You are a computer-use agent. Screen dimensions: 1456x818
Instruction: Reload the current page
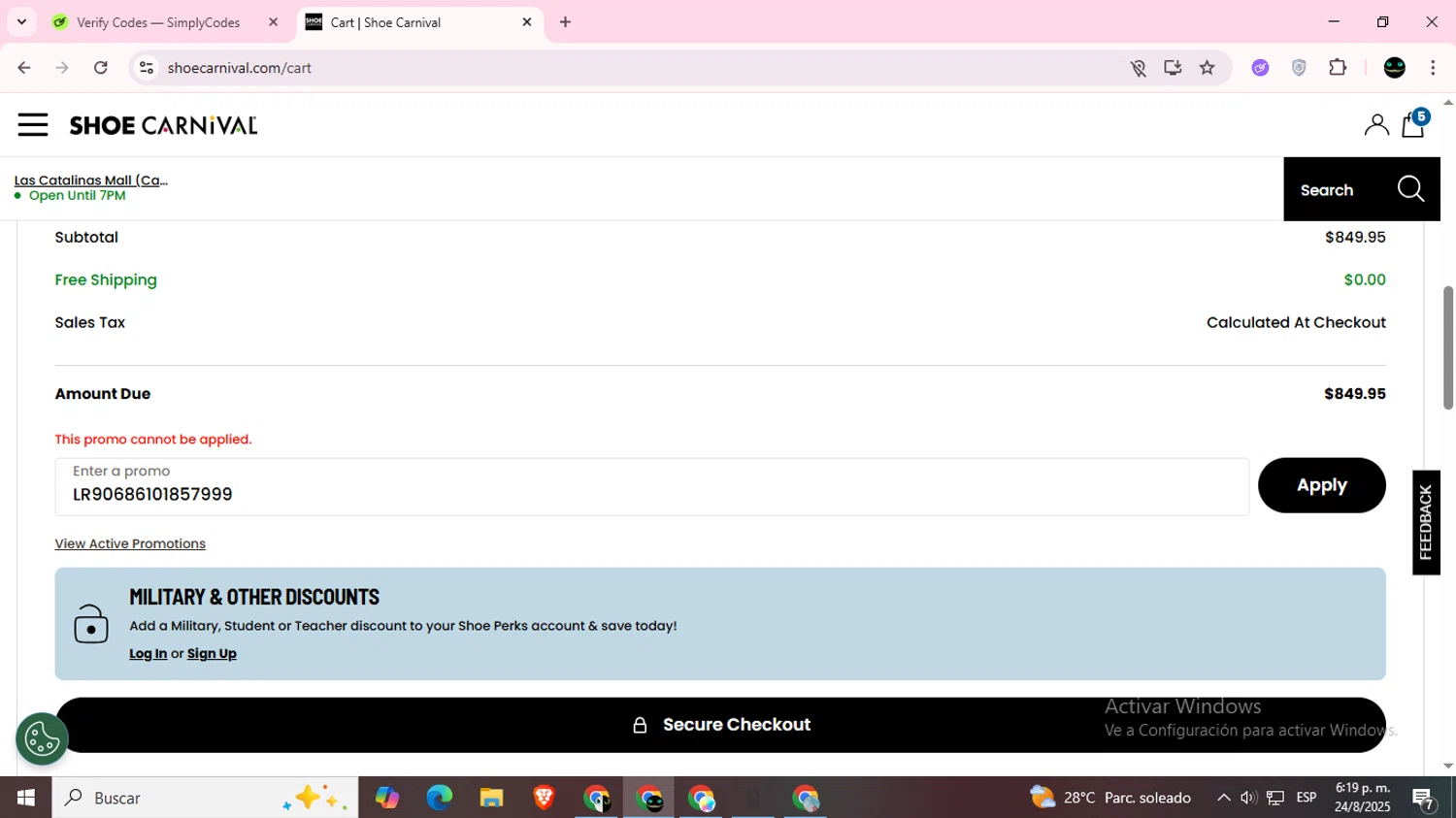(x=101, y=68)
